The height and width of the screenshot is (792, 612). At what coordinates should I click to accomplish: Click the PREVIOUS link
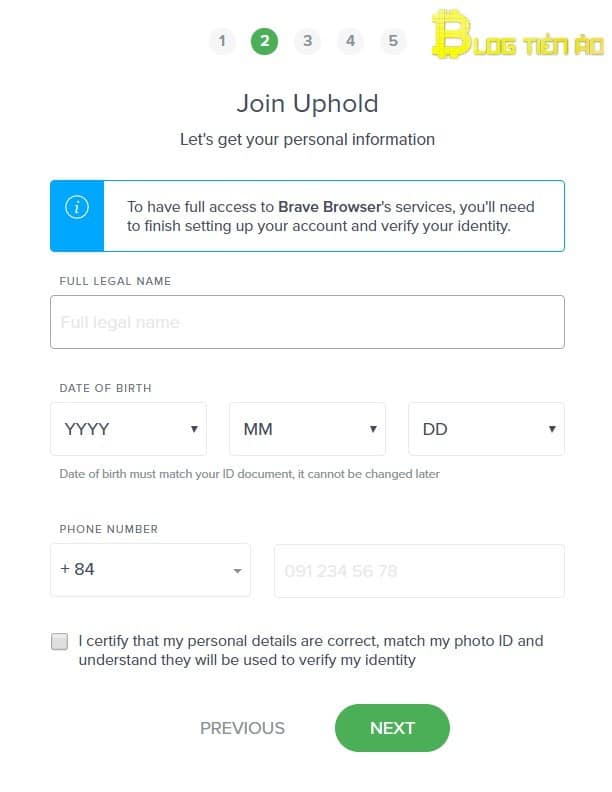coord(242,728)
